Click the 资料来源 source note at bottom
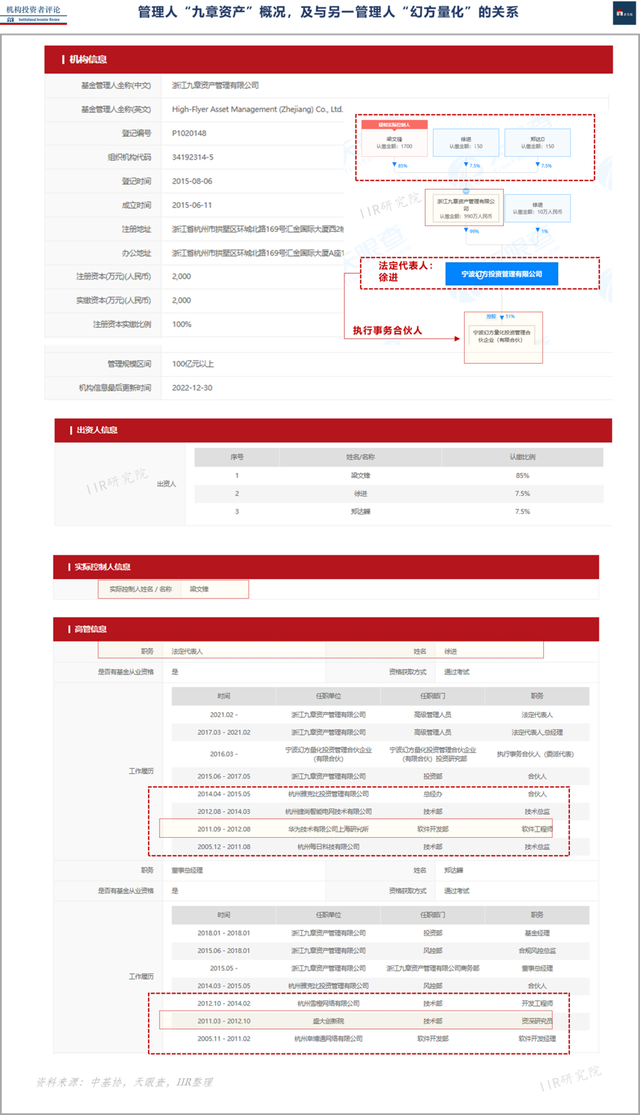The image size is (640, 1115). pyautogui.click(x=125, y=1082)
